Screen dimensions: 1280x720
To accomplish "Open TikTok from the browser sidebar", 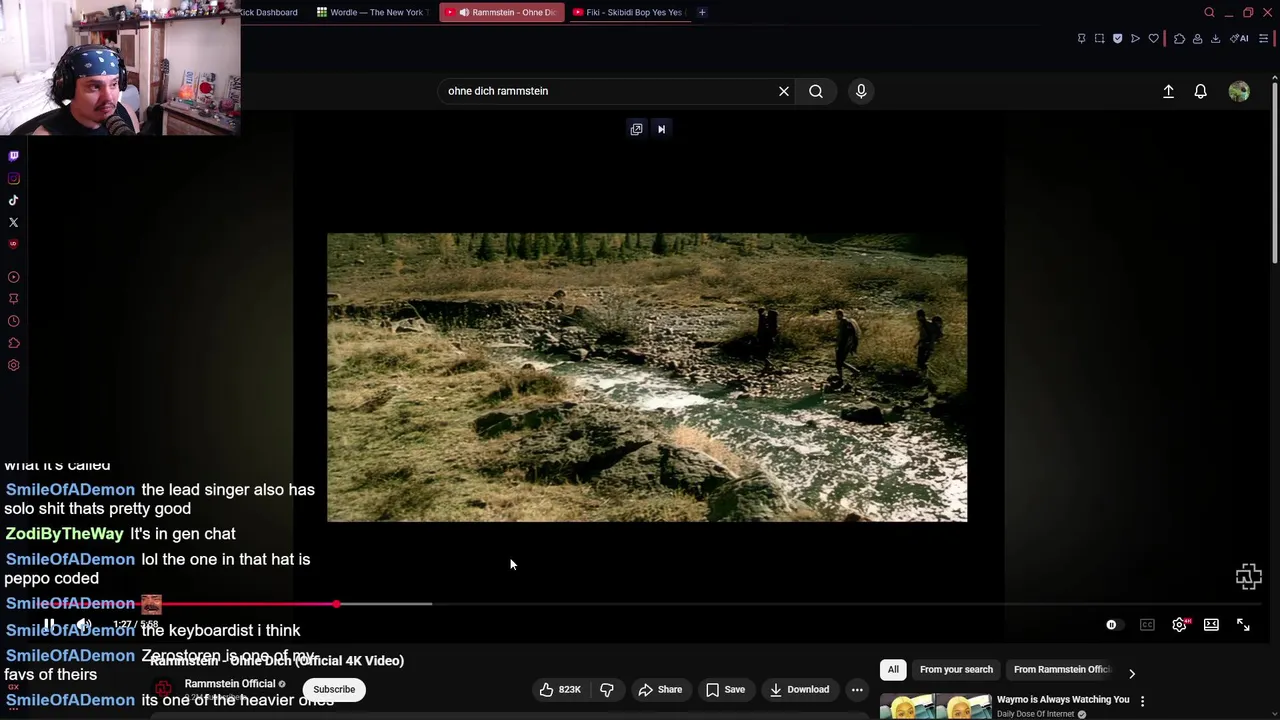I will [x=13, y=200].
